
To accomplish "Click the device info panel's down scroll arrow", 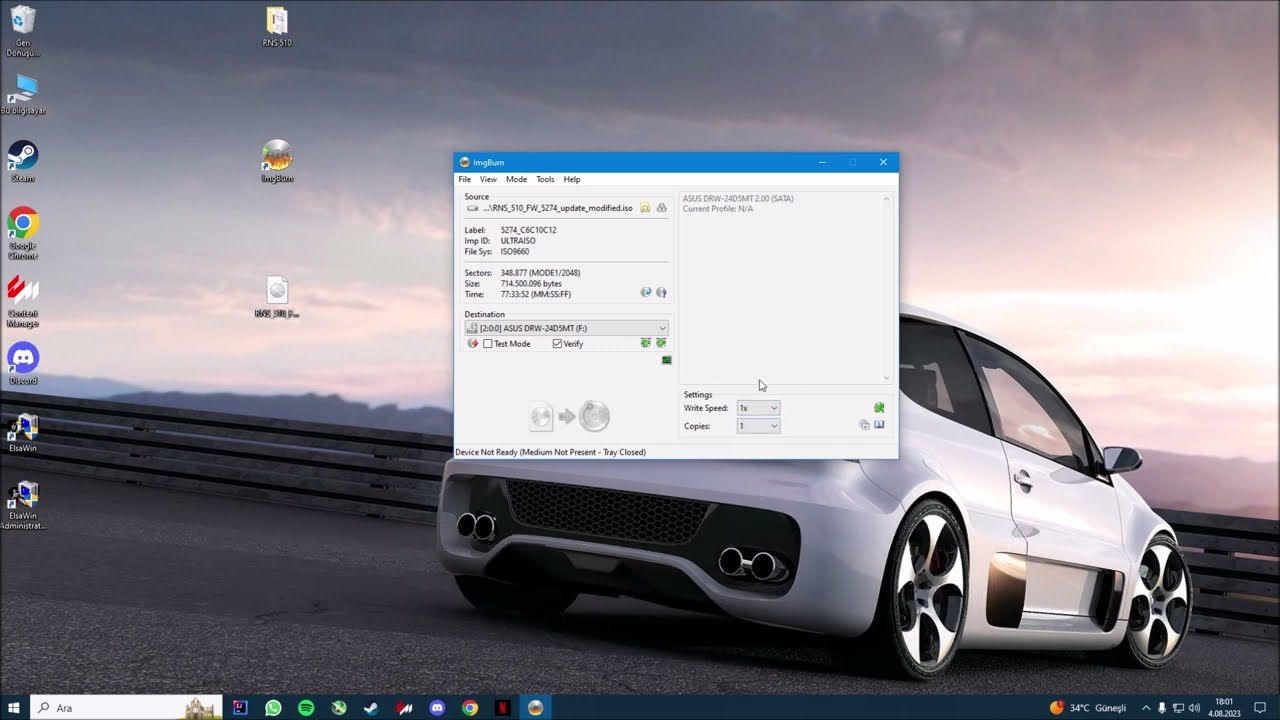I will (886, 378).
